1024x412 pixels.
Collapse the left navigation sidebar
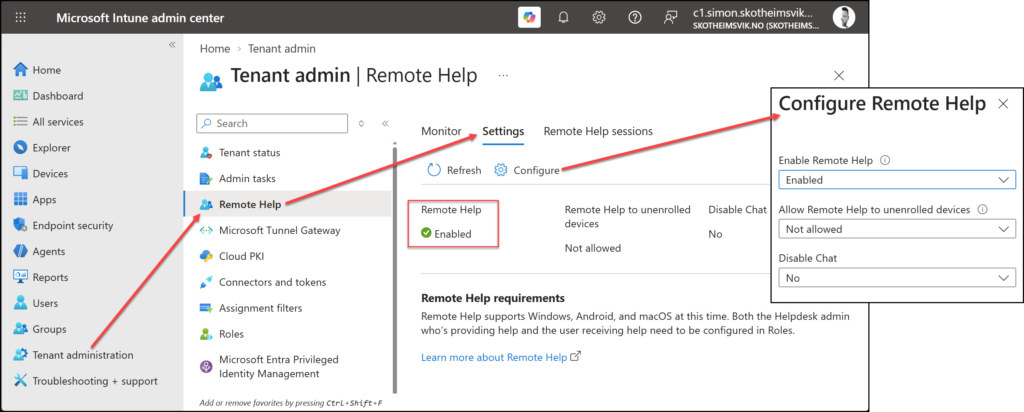(172, 44)
